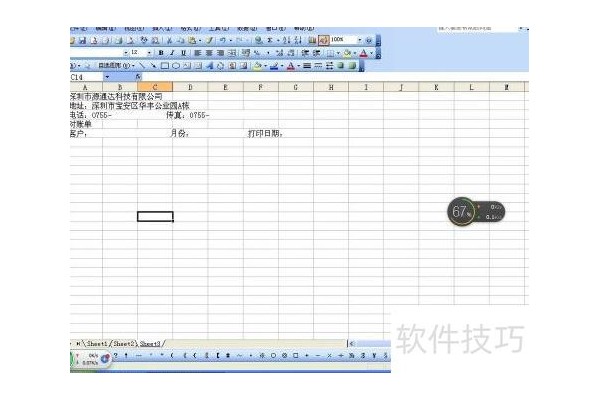The height and width of the screenshot is (400, 600).
Task: Click the drawing toolbar Fill Color bucket
Action: [258, 66]
